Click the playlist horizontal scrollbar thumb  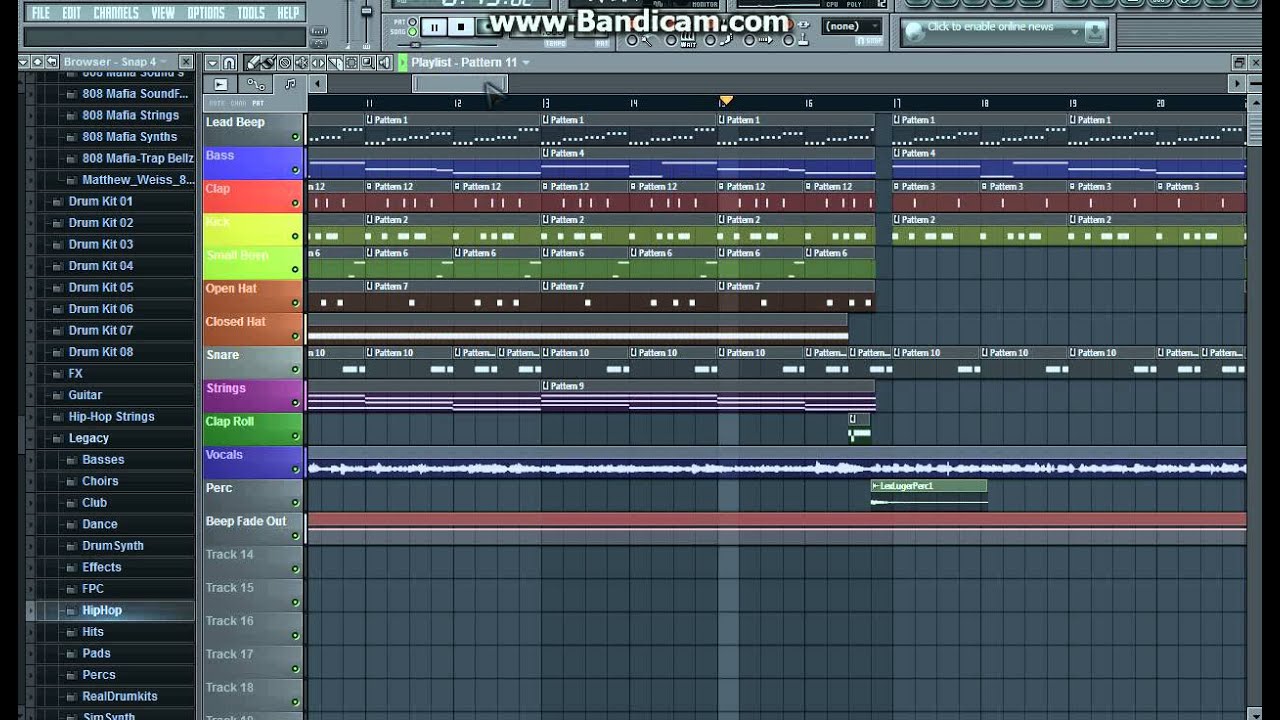460,84
